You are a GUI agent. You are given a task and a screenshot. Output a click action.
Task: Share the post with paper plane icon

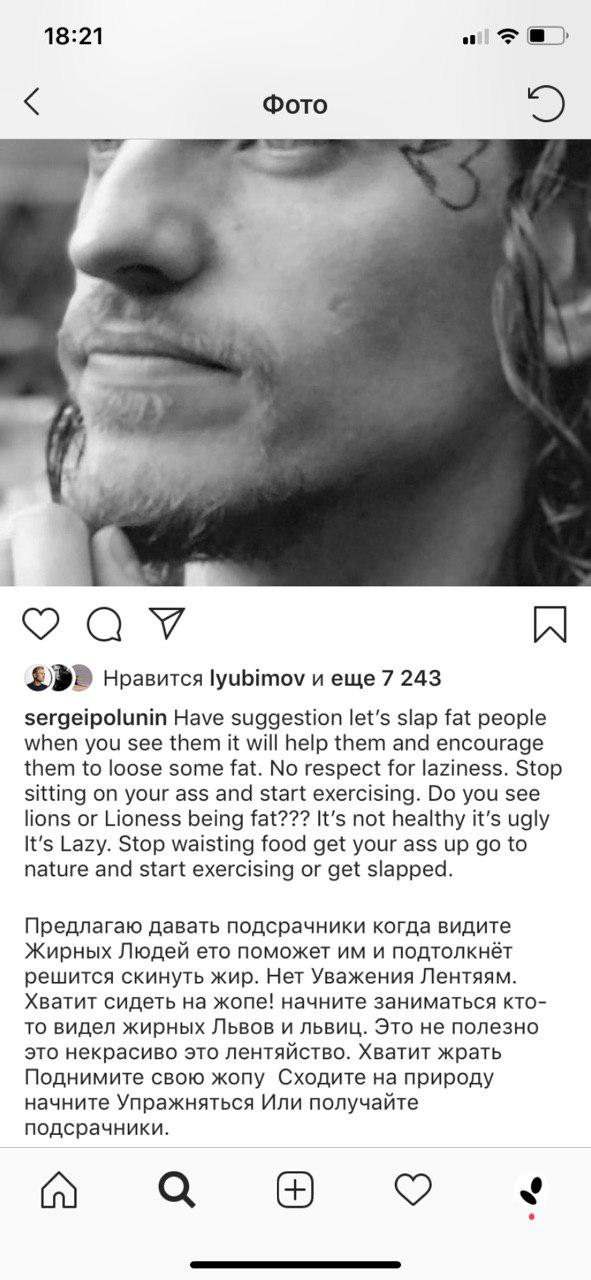pos(166,623)
